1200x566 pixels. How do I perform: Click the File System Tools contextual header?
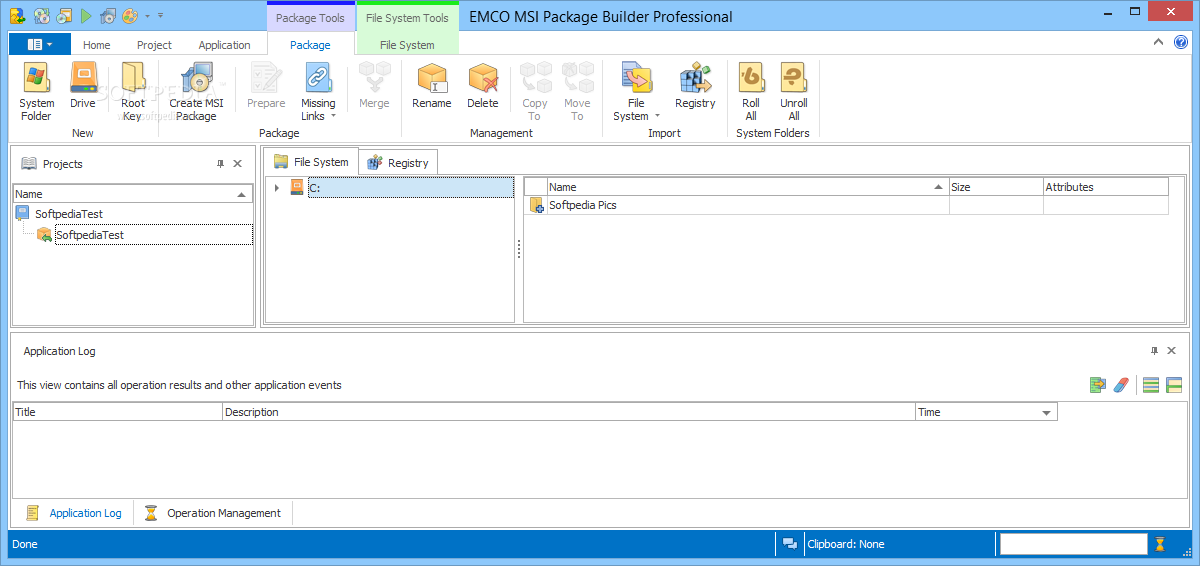pyautogui.click(x=407, y=18)
